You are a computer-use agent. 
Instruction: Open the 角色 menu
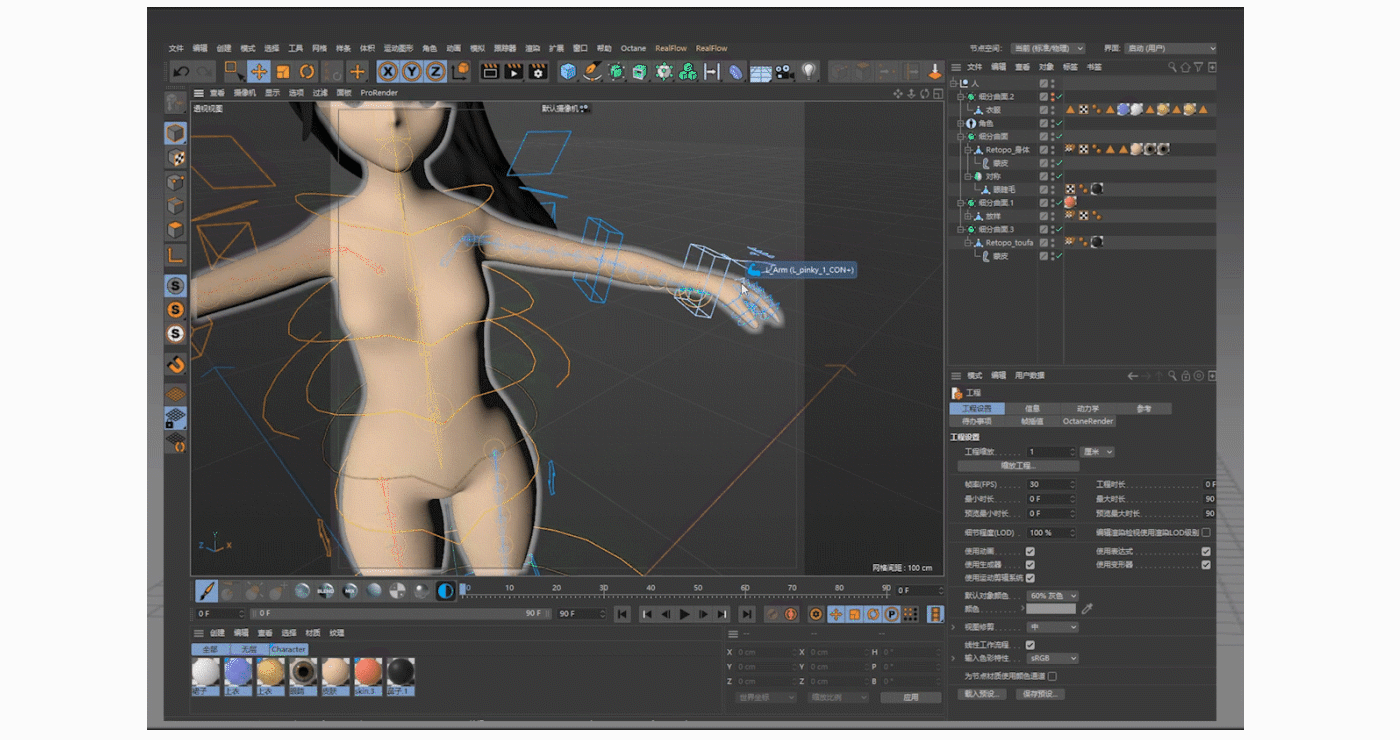429,48
